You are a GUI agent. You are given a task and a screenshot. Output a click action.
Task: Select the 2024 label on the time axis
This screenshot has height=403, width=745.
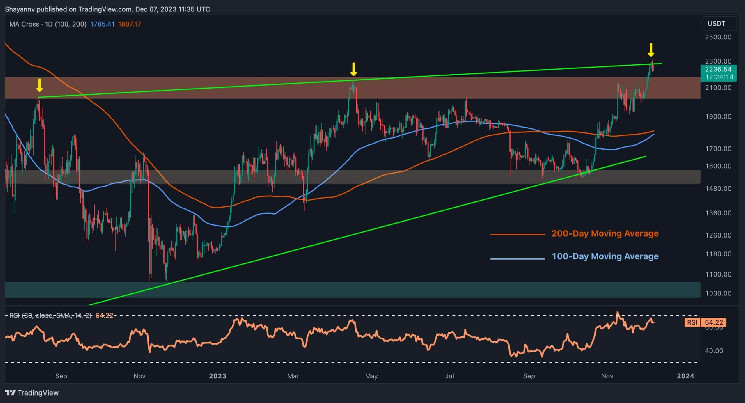pos(684,378)
